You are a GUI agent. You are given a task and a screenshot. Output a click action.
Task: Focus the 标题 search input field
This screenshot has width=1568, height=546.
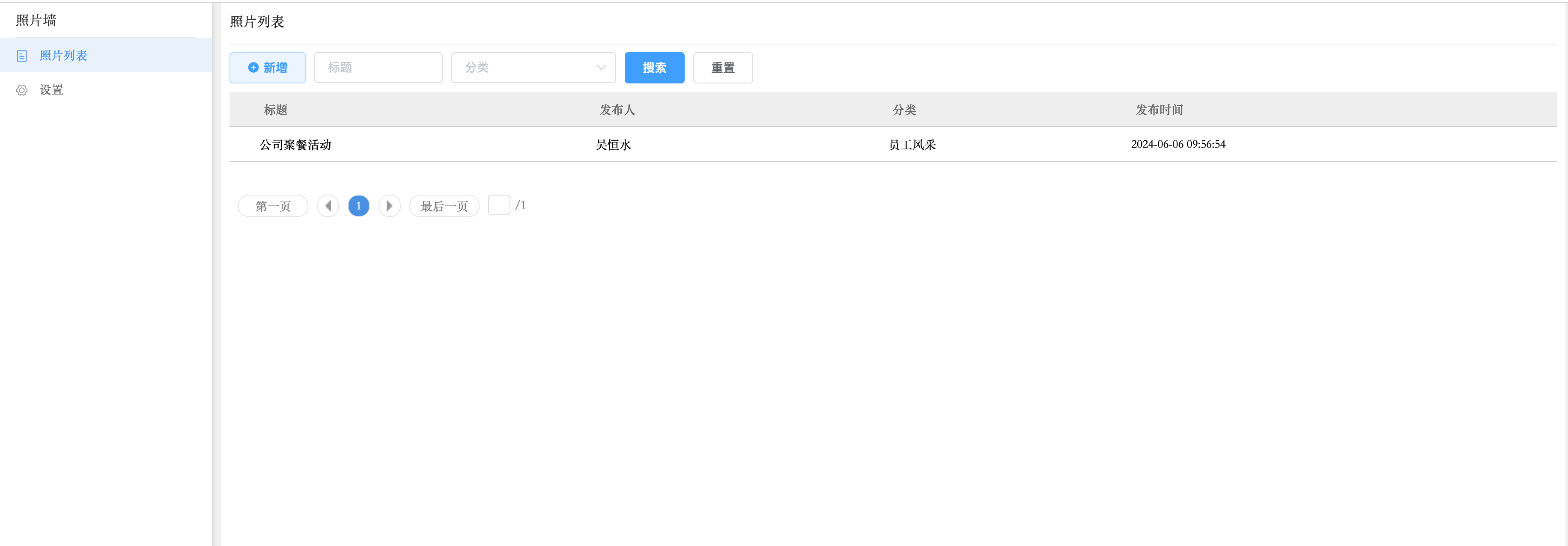click(378, 68)
